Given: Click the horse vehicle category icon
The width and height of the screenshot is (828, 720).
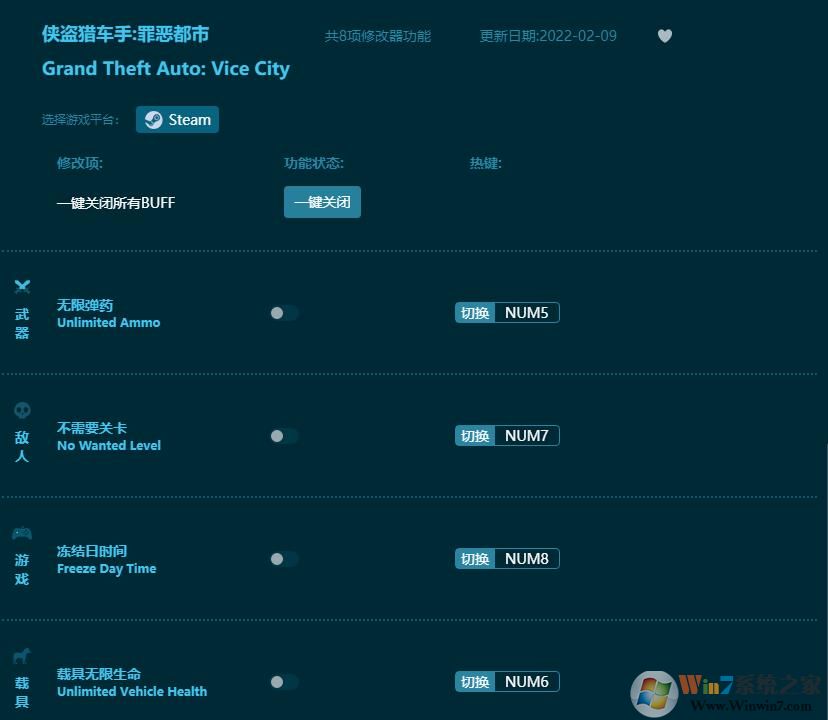Looking at the screenshot, I should point(22,656).
